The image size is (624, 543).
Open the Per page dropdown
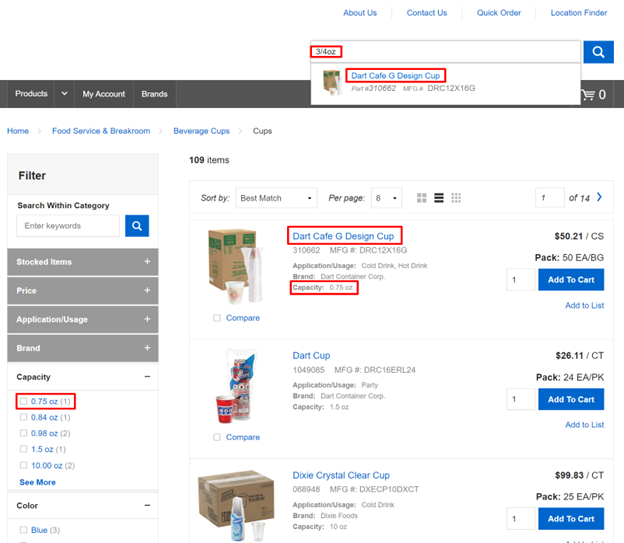[386, 198]
